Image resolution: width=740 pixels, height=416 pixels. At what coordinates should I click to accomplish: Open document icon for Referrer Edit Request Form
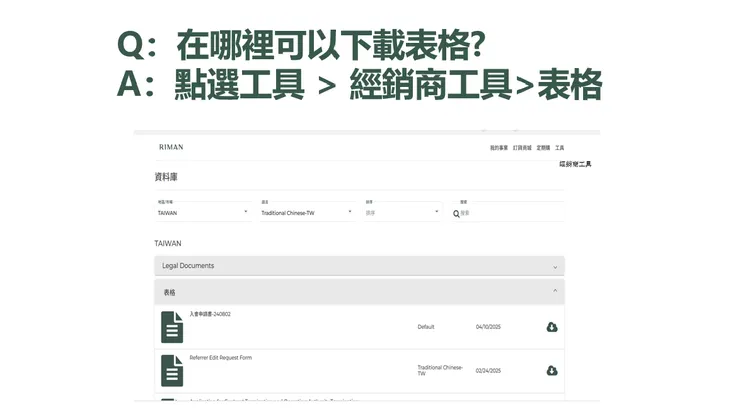tap(172, 371)
